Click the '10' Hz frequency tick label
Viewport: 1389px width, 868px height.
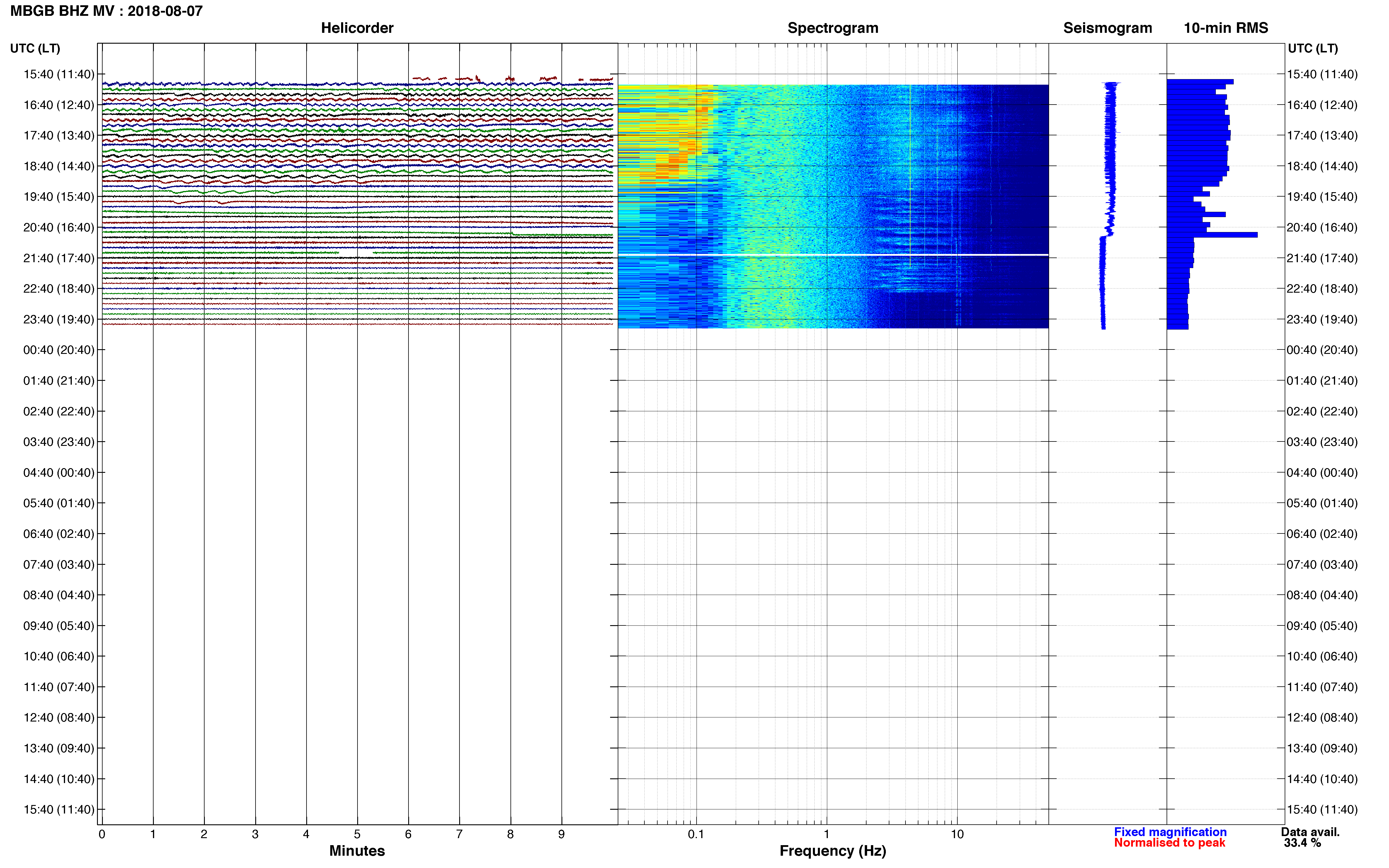[957, 835]
